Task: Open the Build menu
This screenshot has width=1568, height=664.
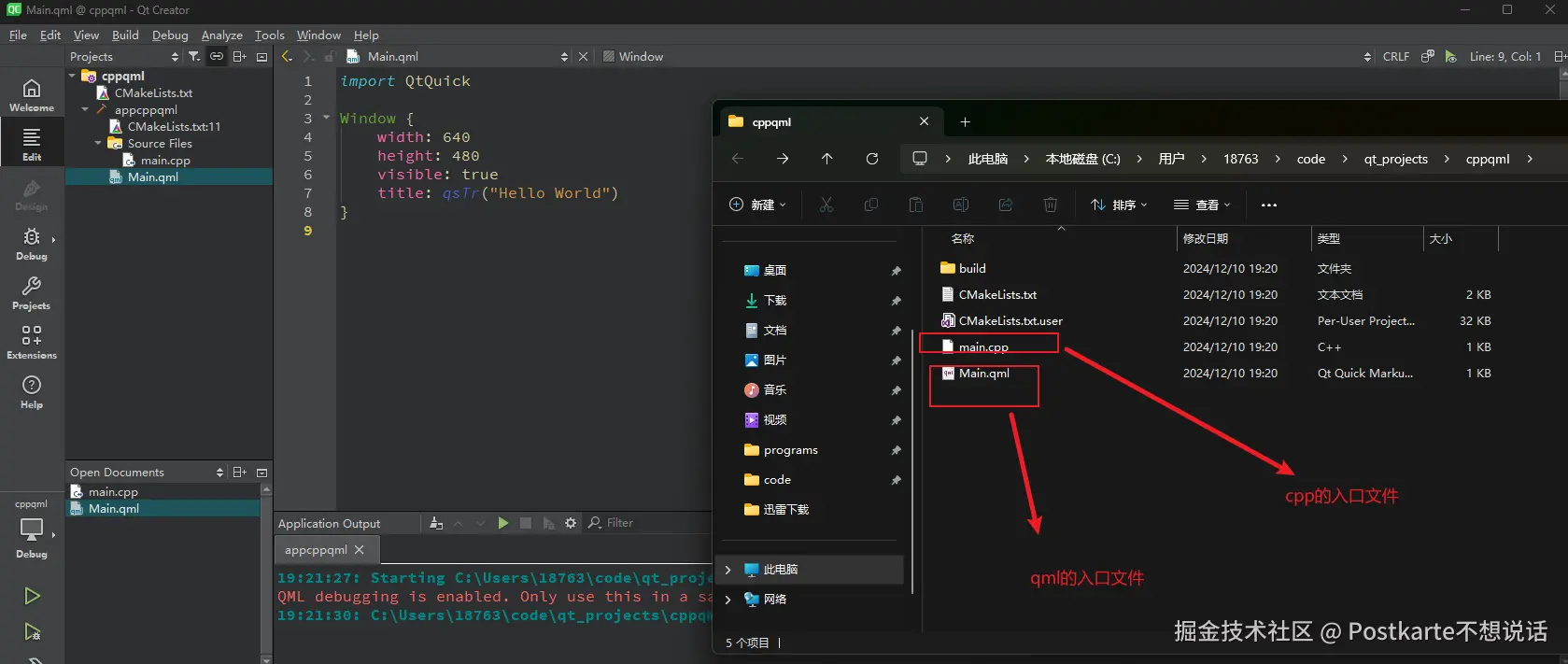Action: [125, 35]
